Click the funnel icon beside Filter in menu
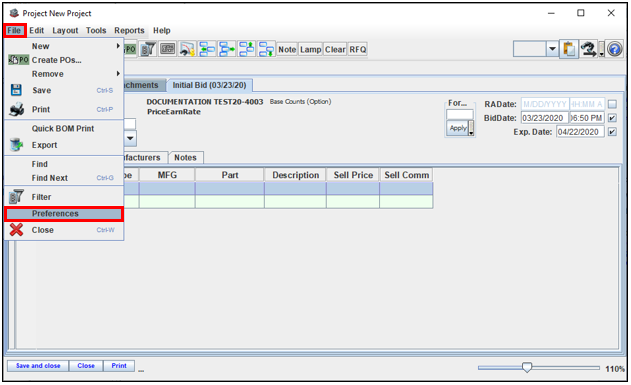Screen dimensions: 631x385 click(16, 197)
